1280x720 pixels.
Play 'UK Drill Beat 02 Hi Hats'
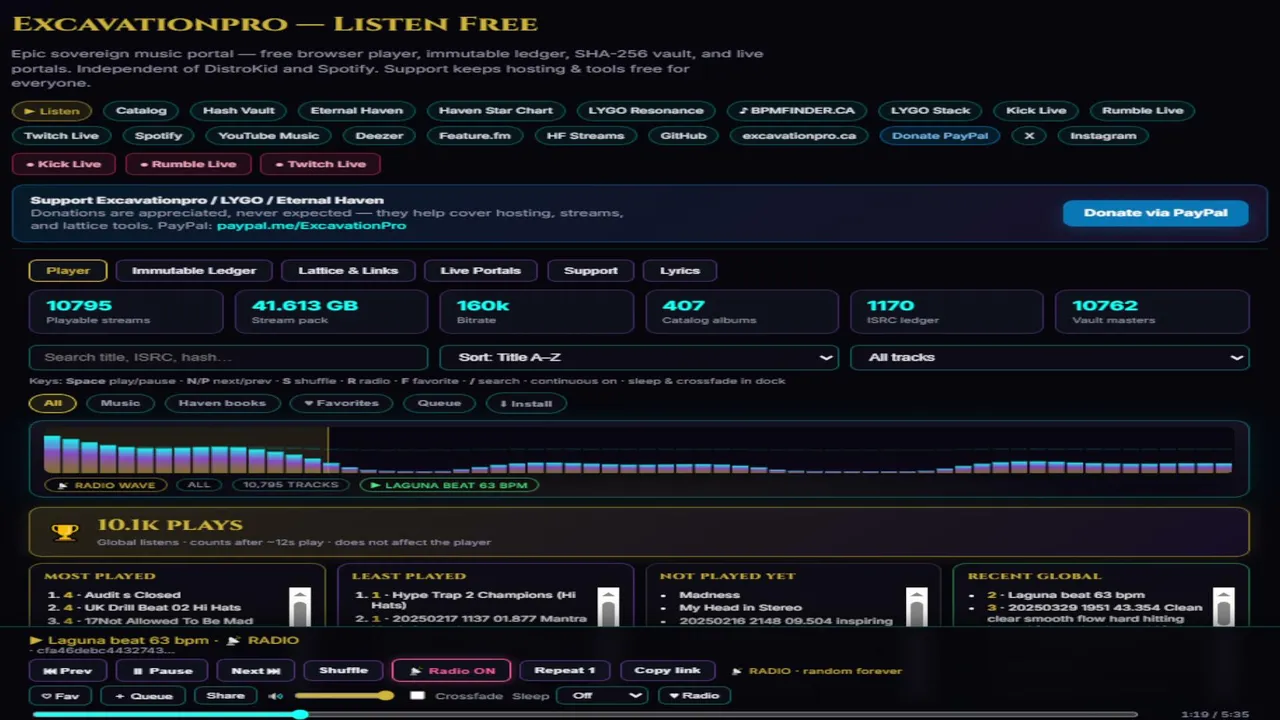point(161,608)
